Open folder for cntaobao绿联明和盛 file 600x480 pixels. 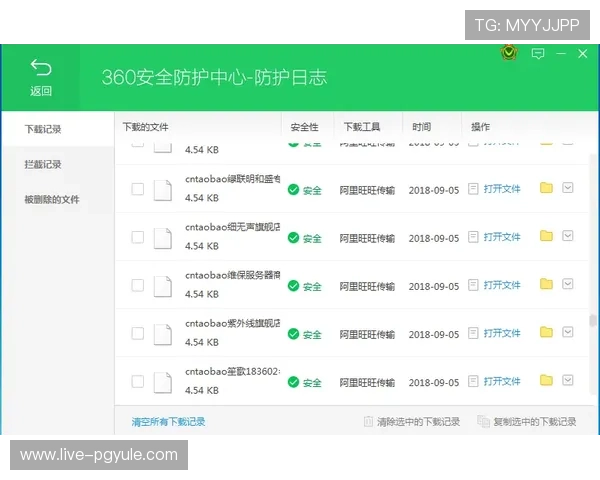(546, 188)
